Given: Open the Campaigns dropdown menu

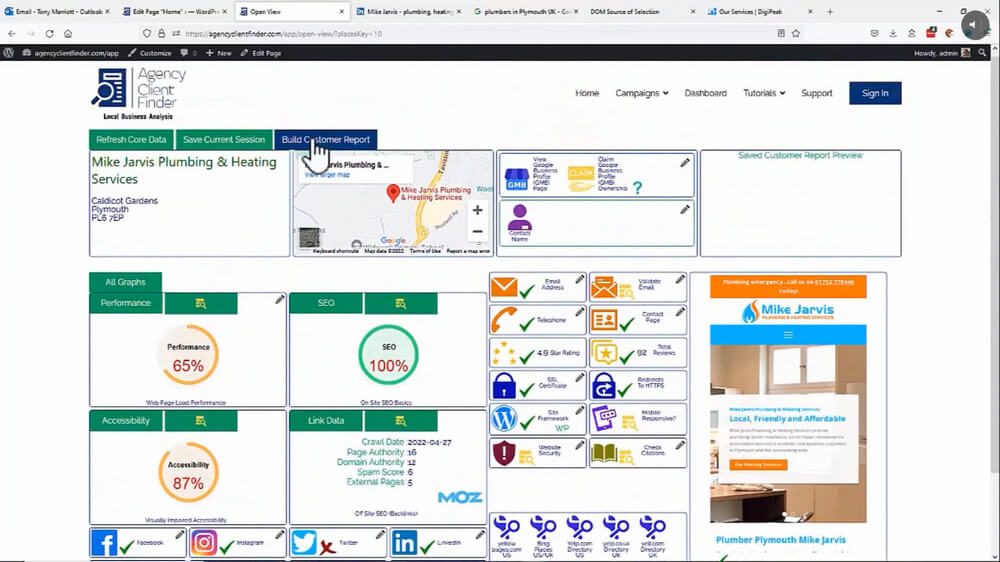Looking at the screenshot, I should pyautogui.click(x=642, y=93).
